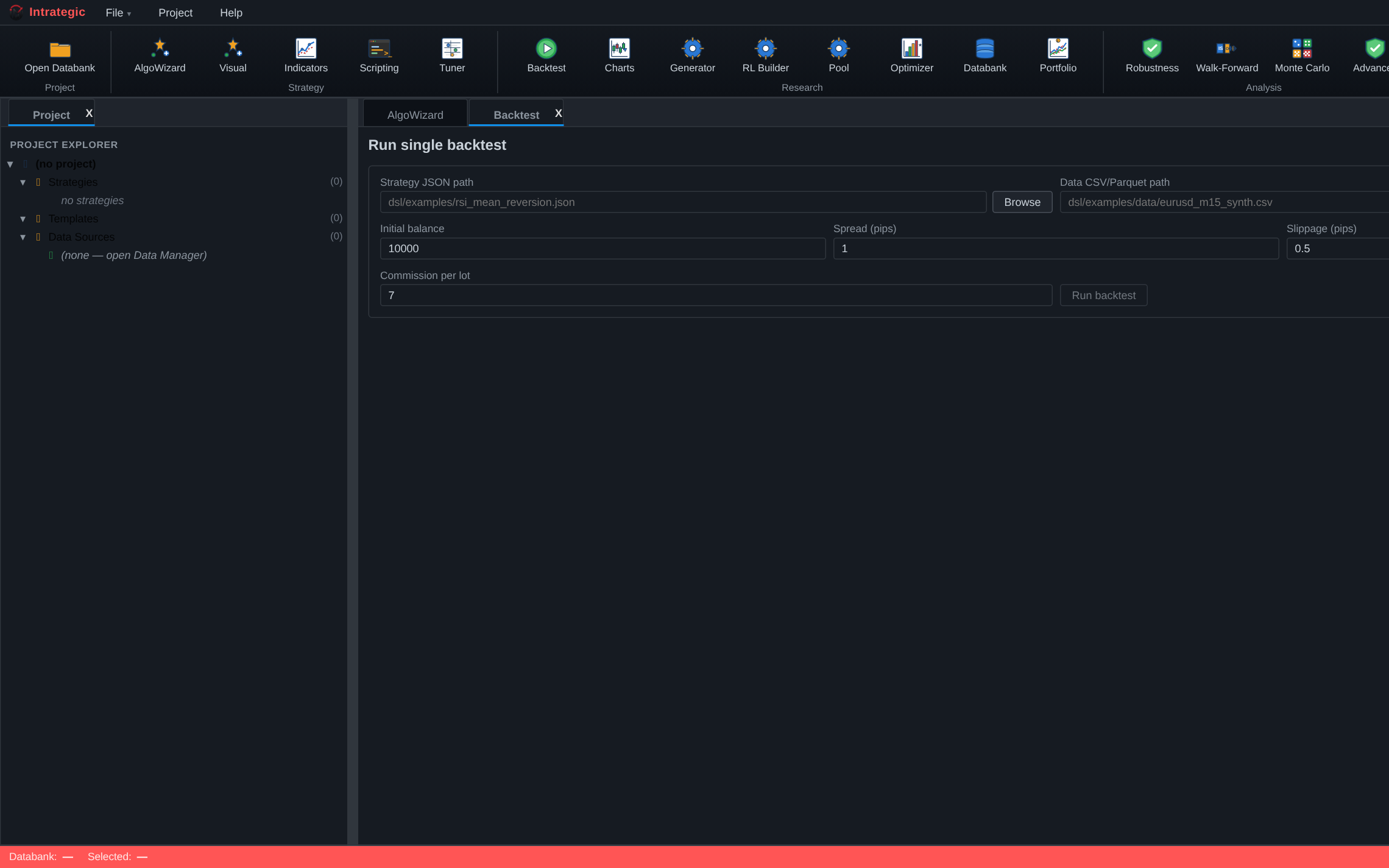Switch to the AlgoWizard tab
This screenshot has width=1389, height=868.
coord(415,115)
